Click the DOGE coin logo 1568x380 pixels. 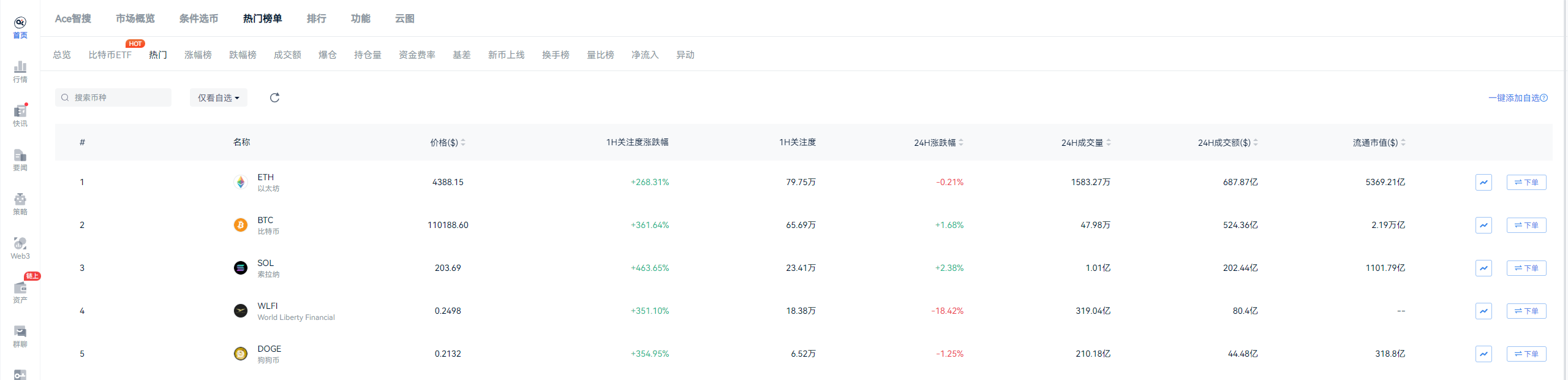coord(241,354)
